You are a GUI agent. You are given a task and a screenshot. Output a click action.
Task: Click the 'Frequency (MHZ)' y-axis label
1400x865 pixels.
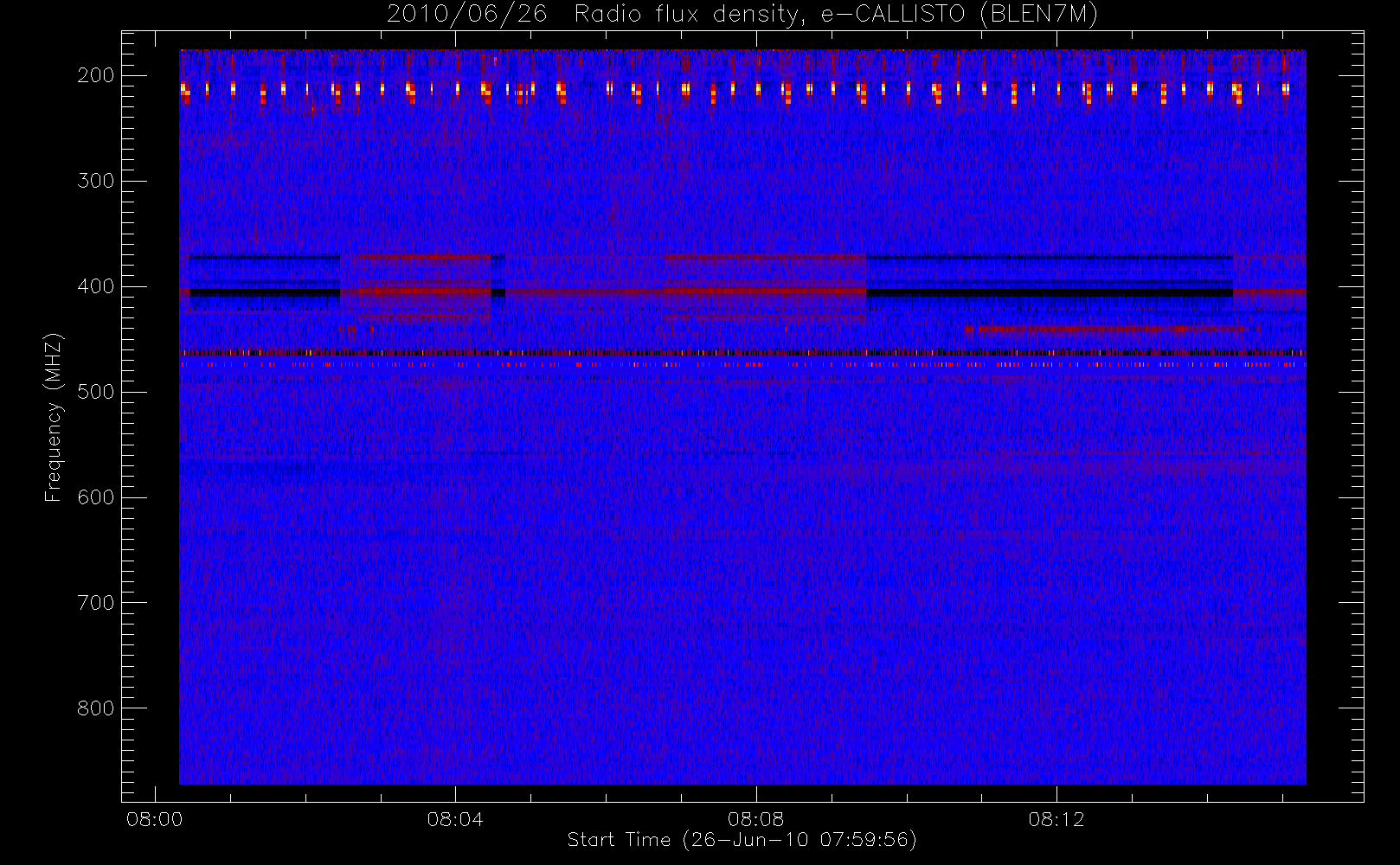tap(54, 418)
